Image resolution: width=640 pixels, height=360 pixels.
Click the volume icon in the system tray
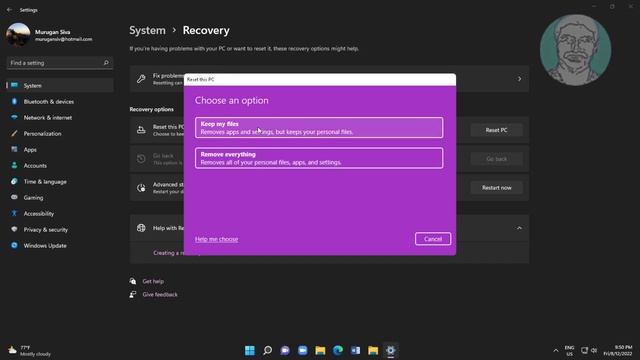coord(594,351)
